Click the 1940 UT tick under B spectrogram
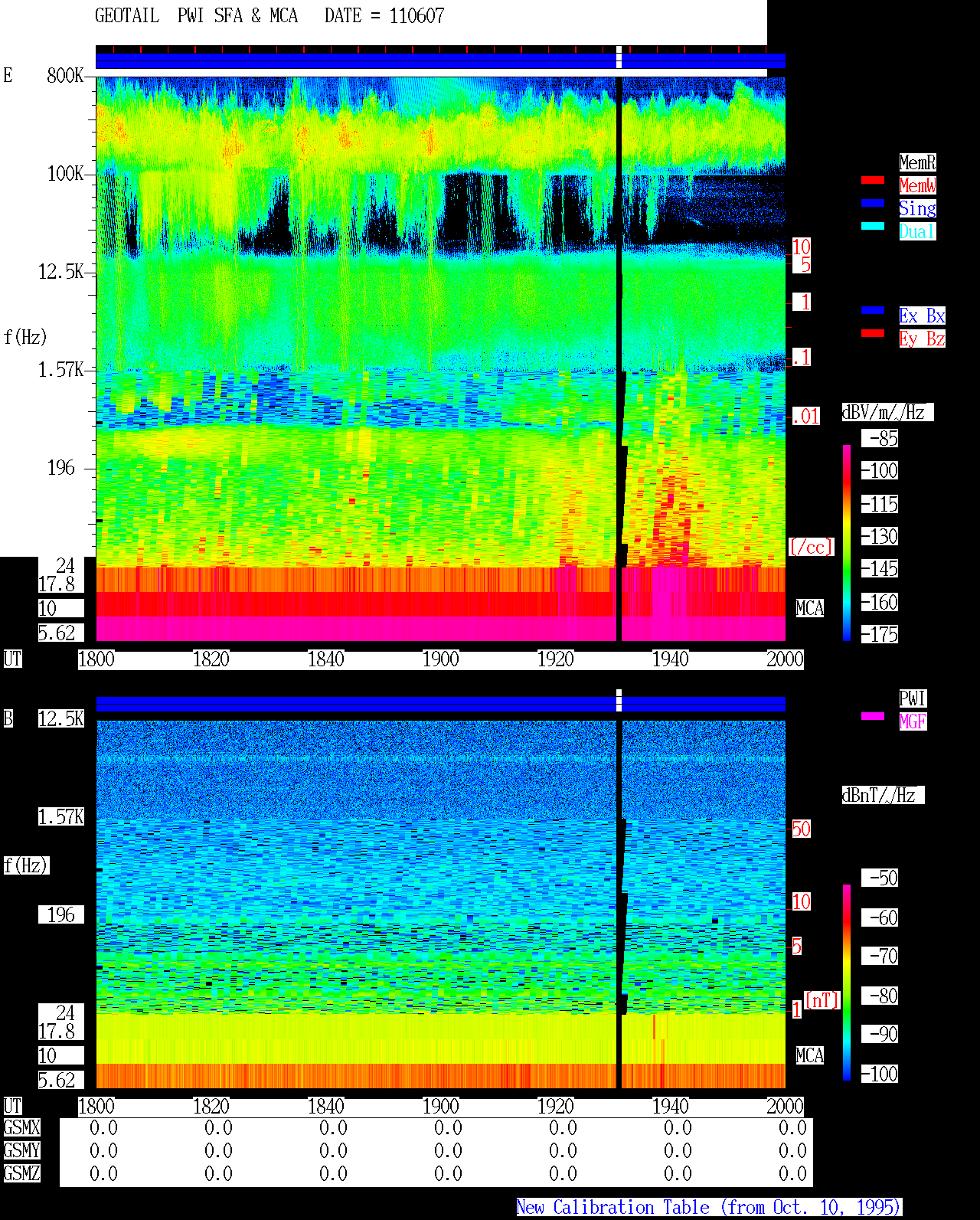This screenshot has height=1220, width=980. 671,1107
